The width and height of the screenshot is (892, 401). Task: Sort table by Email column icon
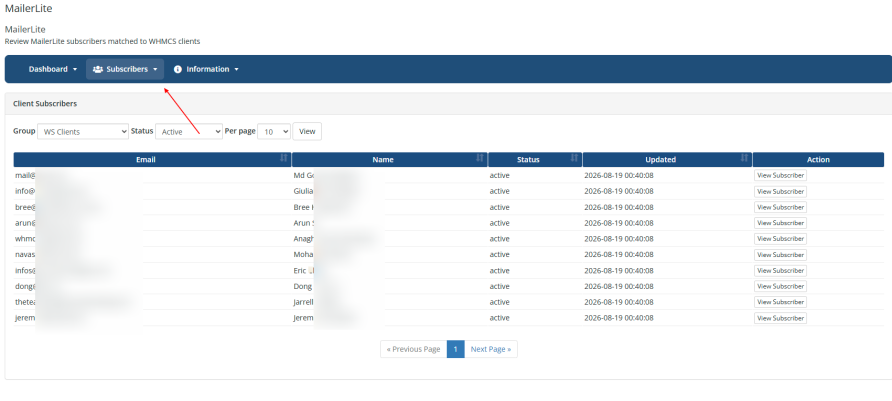284,158
